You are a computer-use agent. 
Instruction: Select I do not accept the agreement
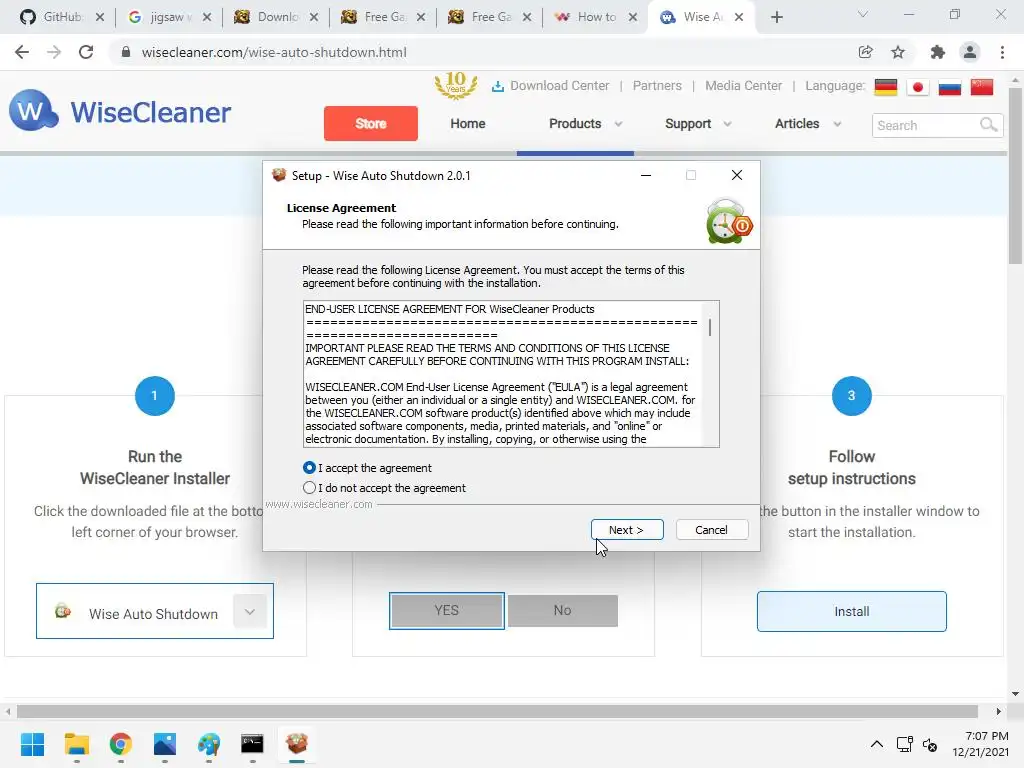384,488
